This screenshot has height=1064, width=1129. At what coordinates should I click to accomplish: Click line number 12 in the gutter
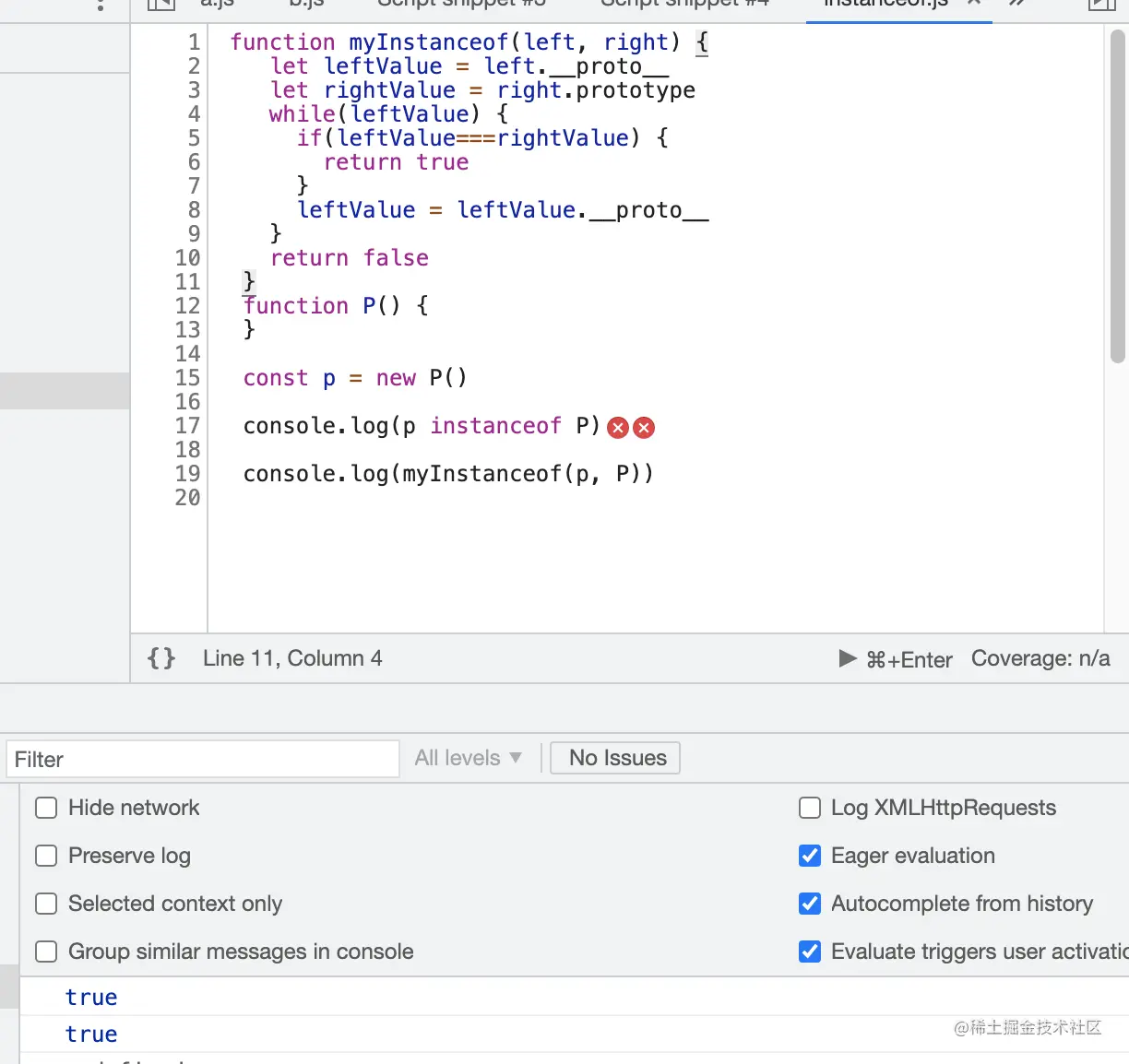[x=187, y=306]
